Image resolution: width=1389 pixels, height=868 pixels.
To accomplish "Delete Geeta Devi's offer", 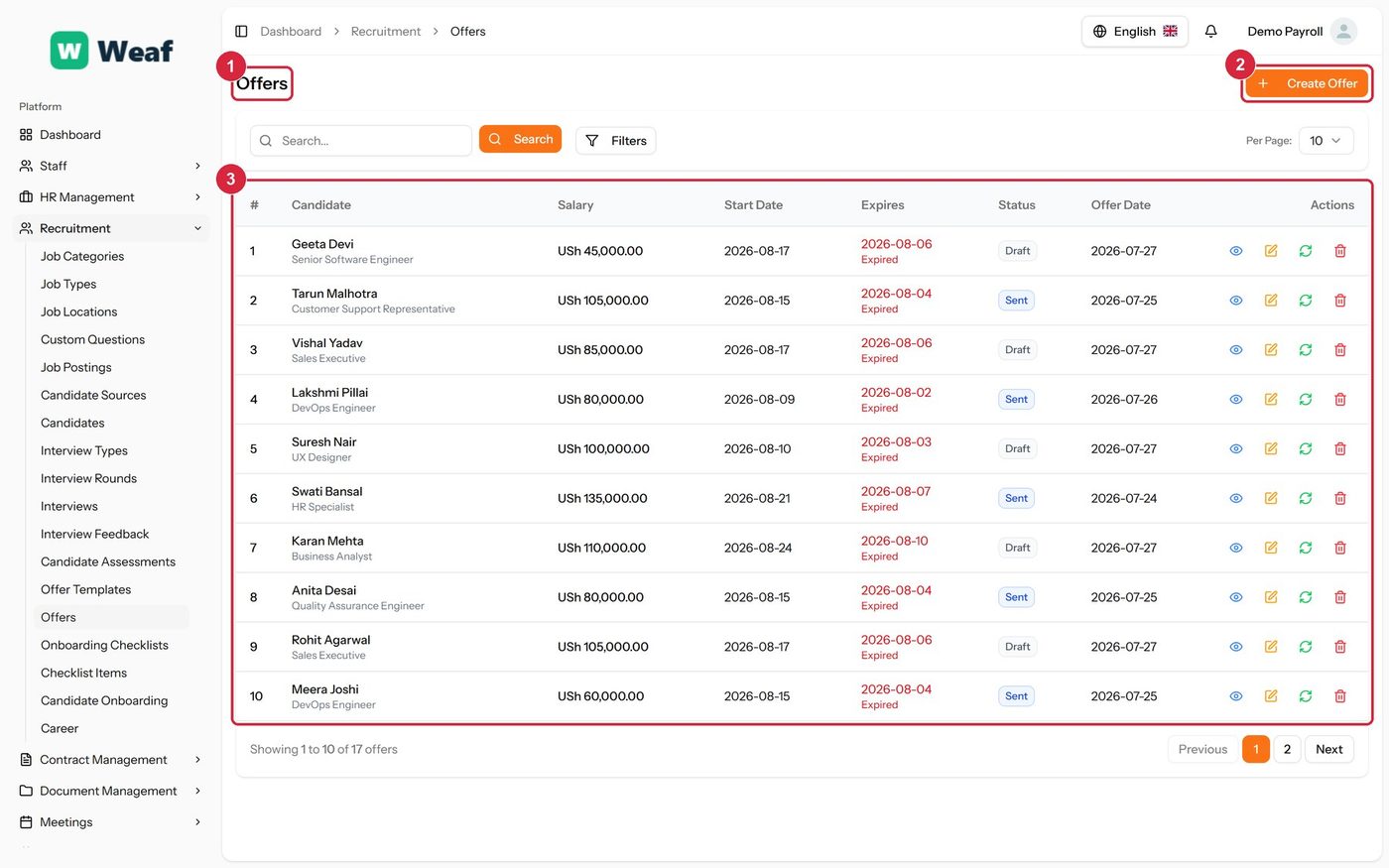I will [1340, 251].
